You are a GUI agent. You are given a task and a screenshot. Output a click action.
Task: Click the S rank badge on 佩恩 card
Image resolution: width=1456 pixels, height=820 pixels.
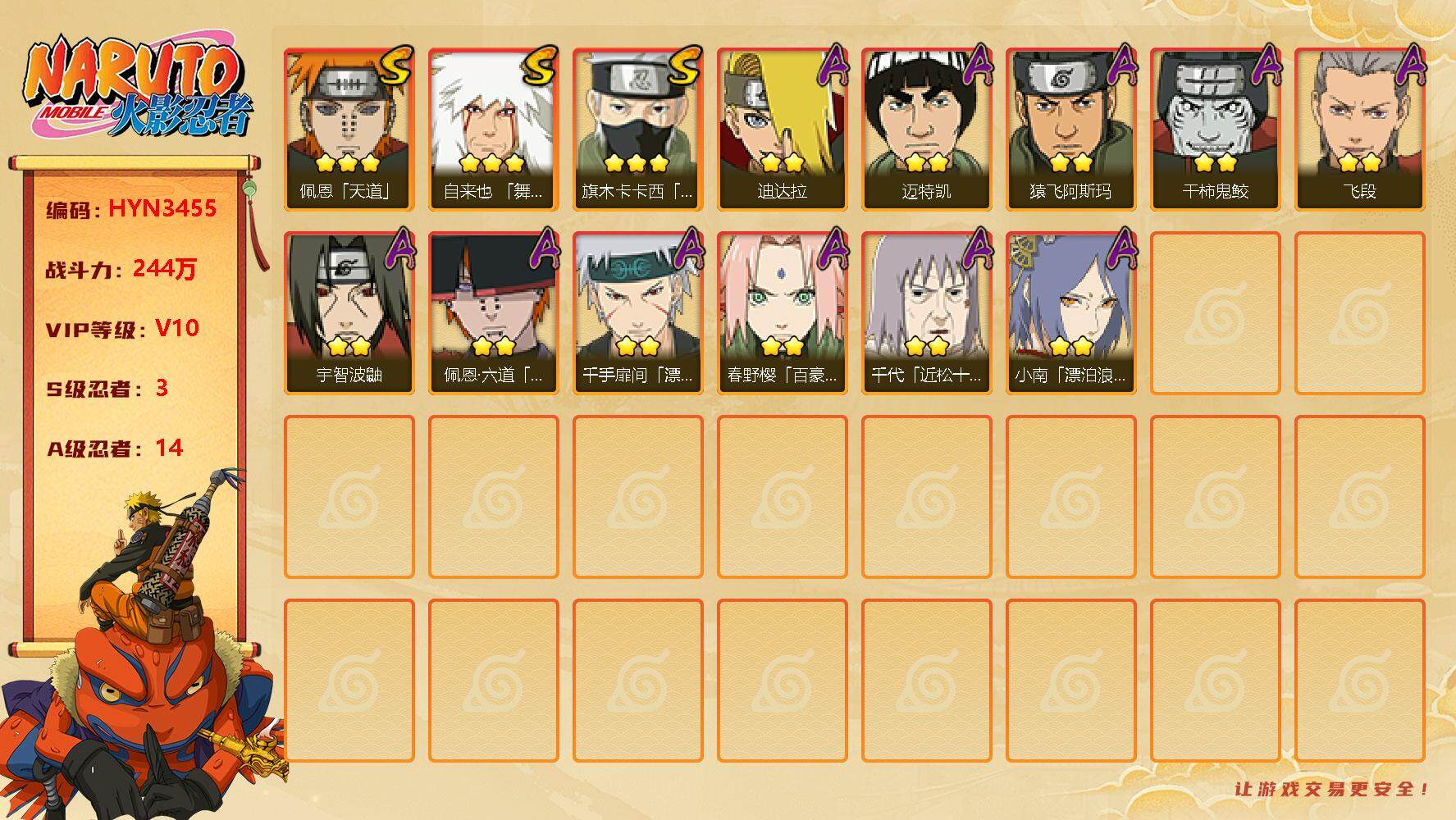pyautogui.click(x=394, y=66)
